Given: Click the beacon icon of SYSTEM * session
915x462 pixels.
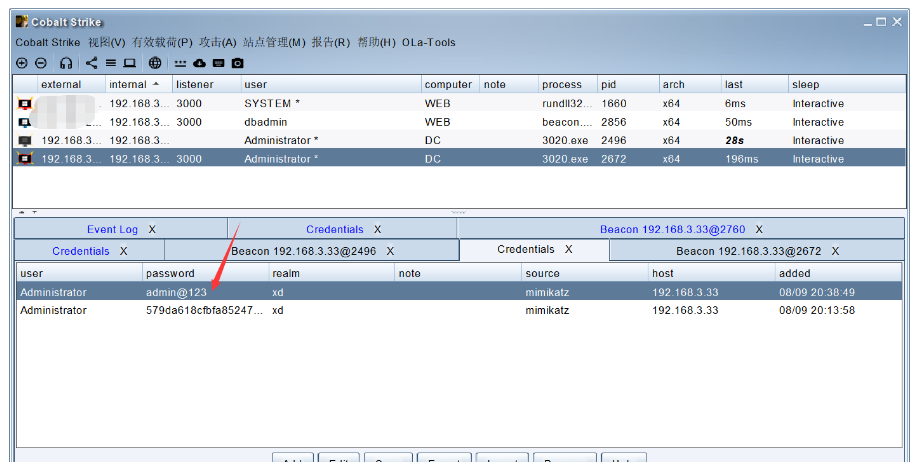Looking at the screenshot, I should 25,104.
